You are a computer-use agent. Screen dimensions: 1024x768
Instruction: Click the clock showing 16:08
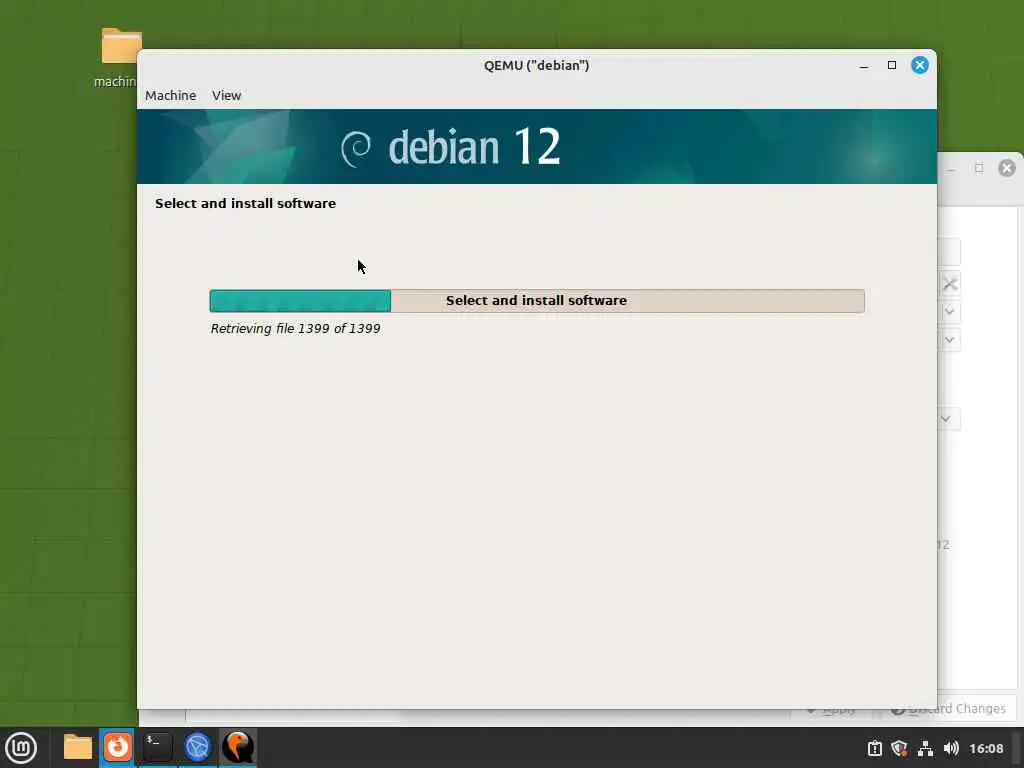(986, 748)
